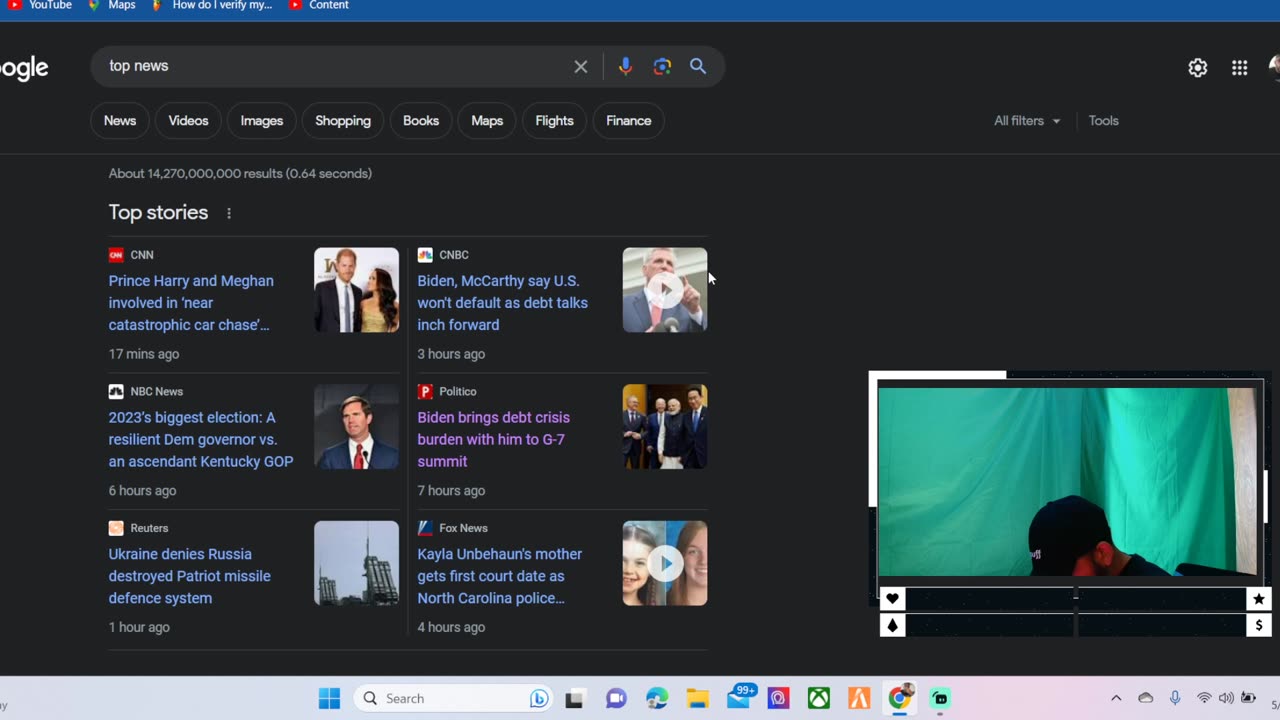Screen dimensions: 1280x720
Task: Launch the Teams chat taskbar icon
Action: click(616, 699)
